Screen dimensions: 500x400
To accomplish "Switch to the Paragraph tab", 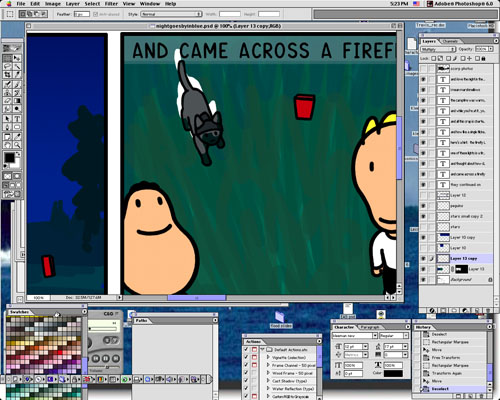I will click(370, 327).
